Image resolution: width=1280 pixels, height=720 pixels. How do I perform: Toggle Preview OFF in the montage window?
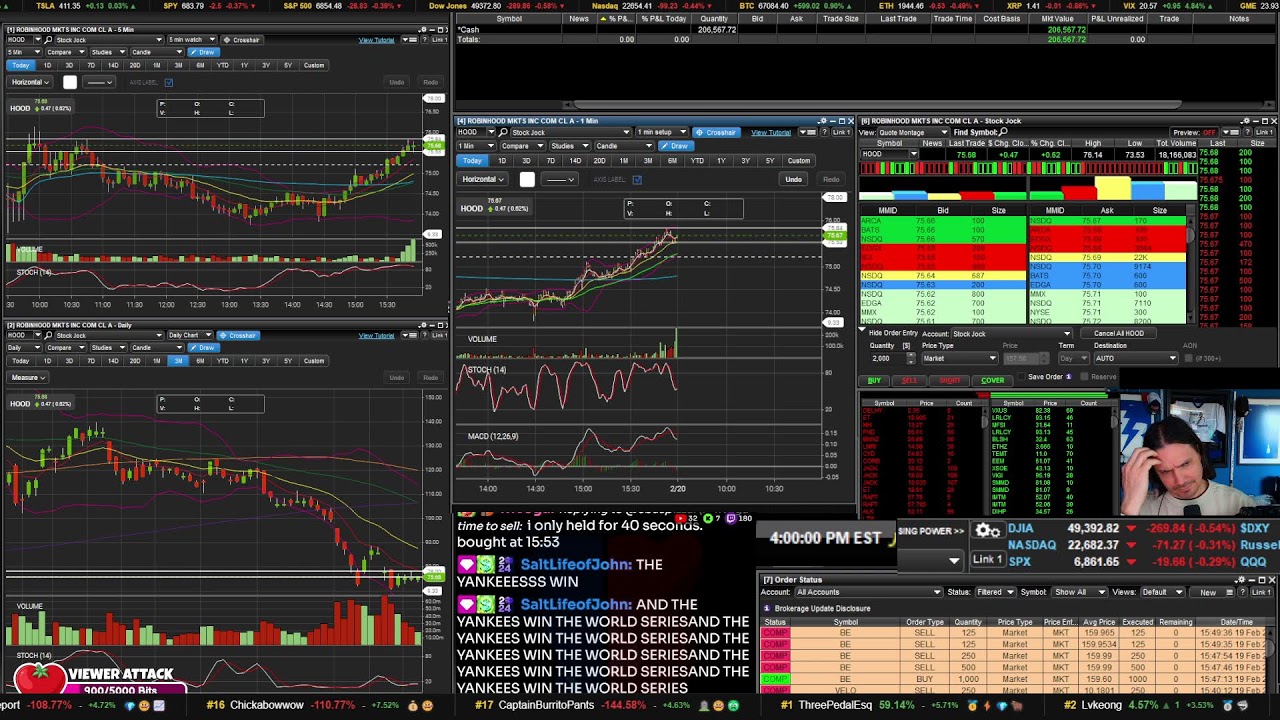click(1194, 132)
